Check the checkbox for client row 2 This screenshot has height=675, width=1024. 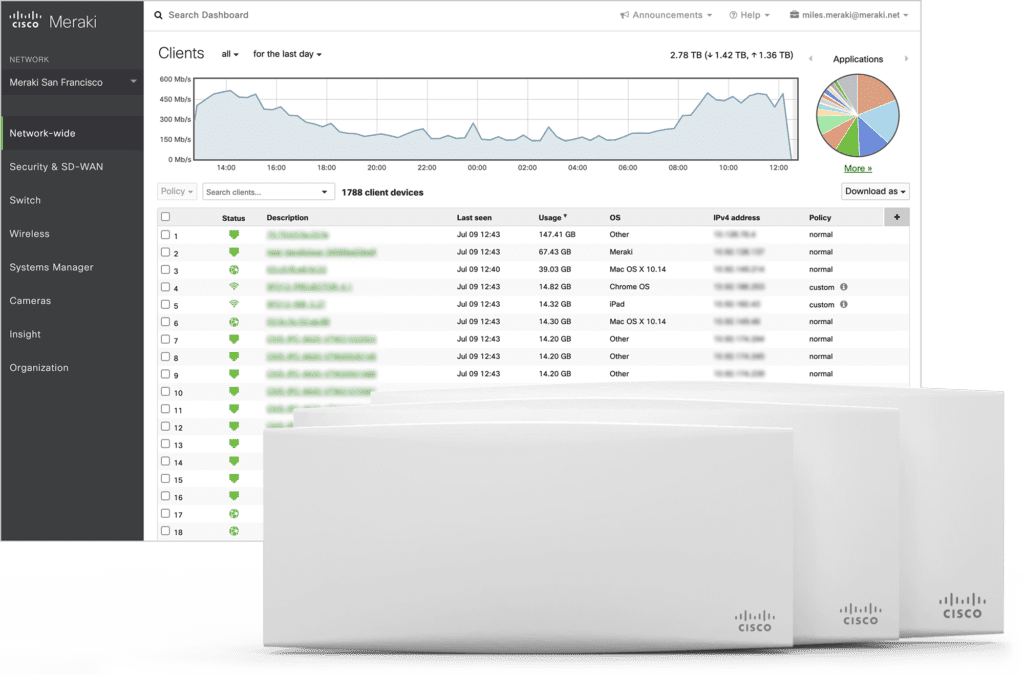[165, 252]
